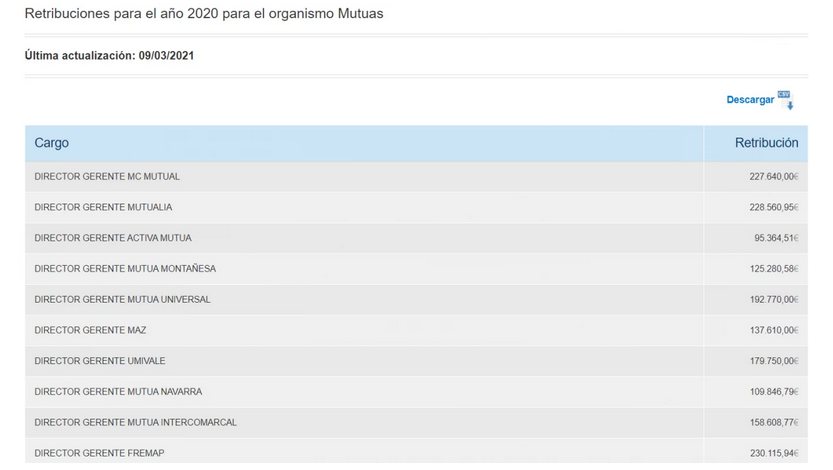Click the Última actualización date text

(109, 56)
